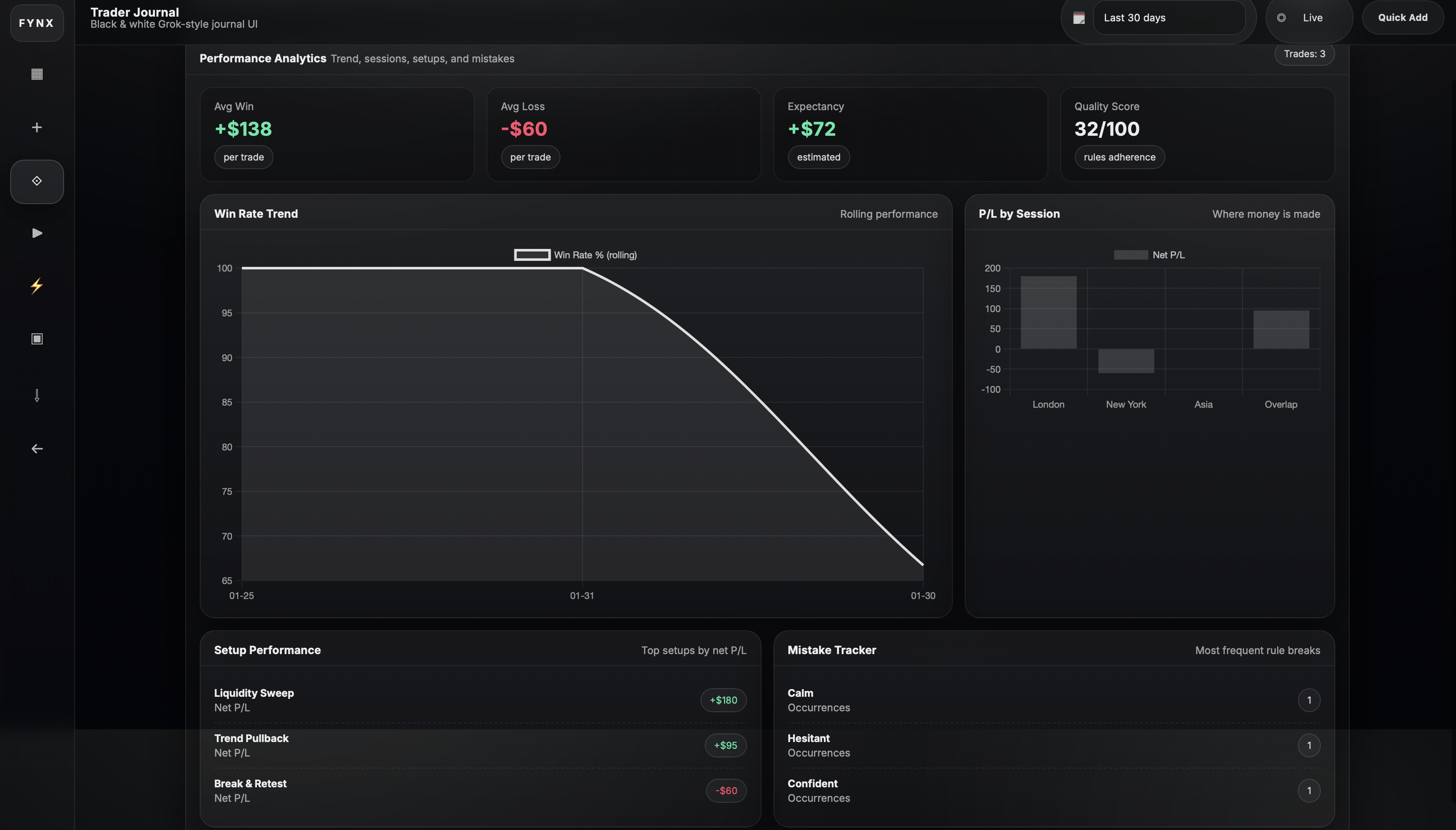Click the calendar icon beside date range
Screen dimensions: 1456x830
(1079, 18)
